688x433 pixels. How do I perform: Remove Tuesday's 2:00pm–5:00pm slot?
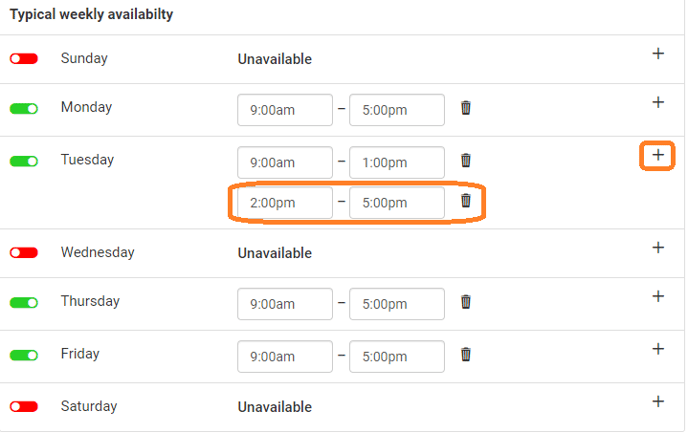point(466,201)
